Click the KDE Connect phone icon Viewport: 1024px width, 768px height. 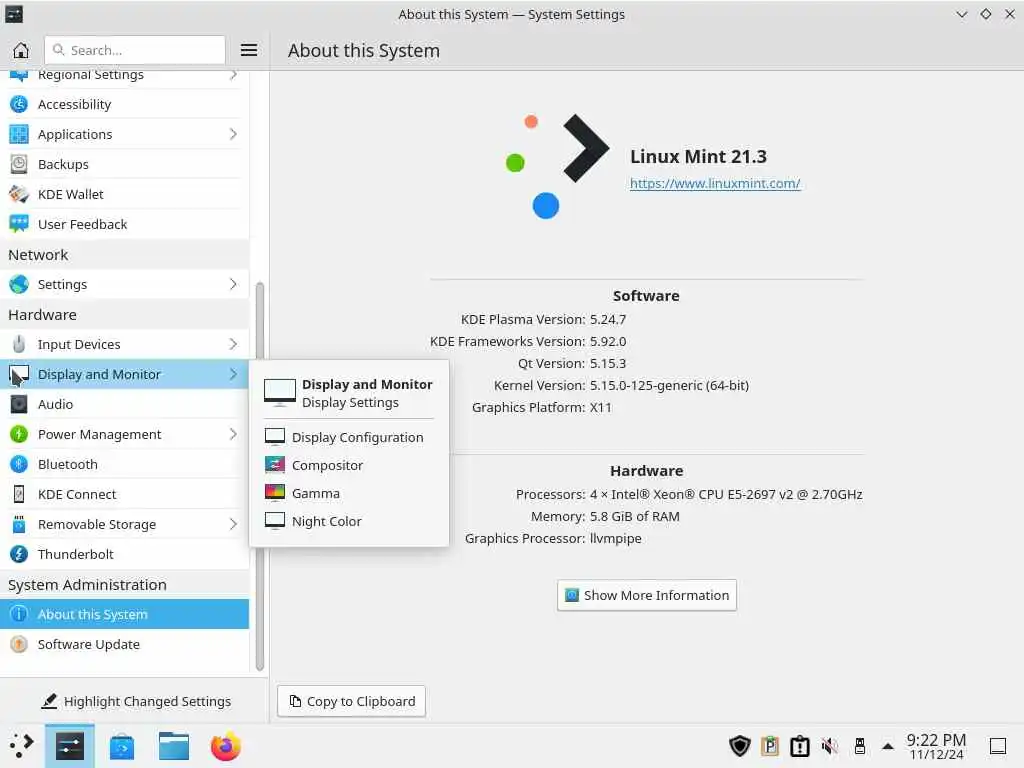point(19,494)
